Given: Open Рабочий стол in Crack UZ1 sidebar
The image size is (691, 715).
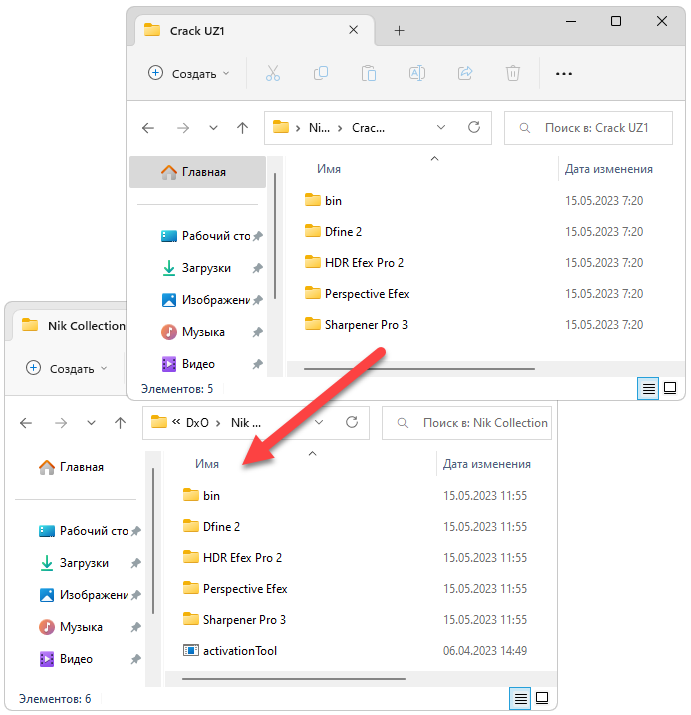Looking at the screenshot, I should point(206,236).
